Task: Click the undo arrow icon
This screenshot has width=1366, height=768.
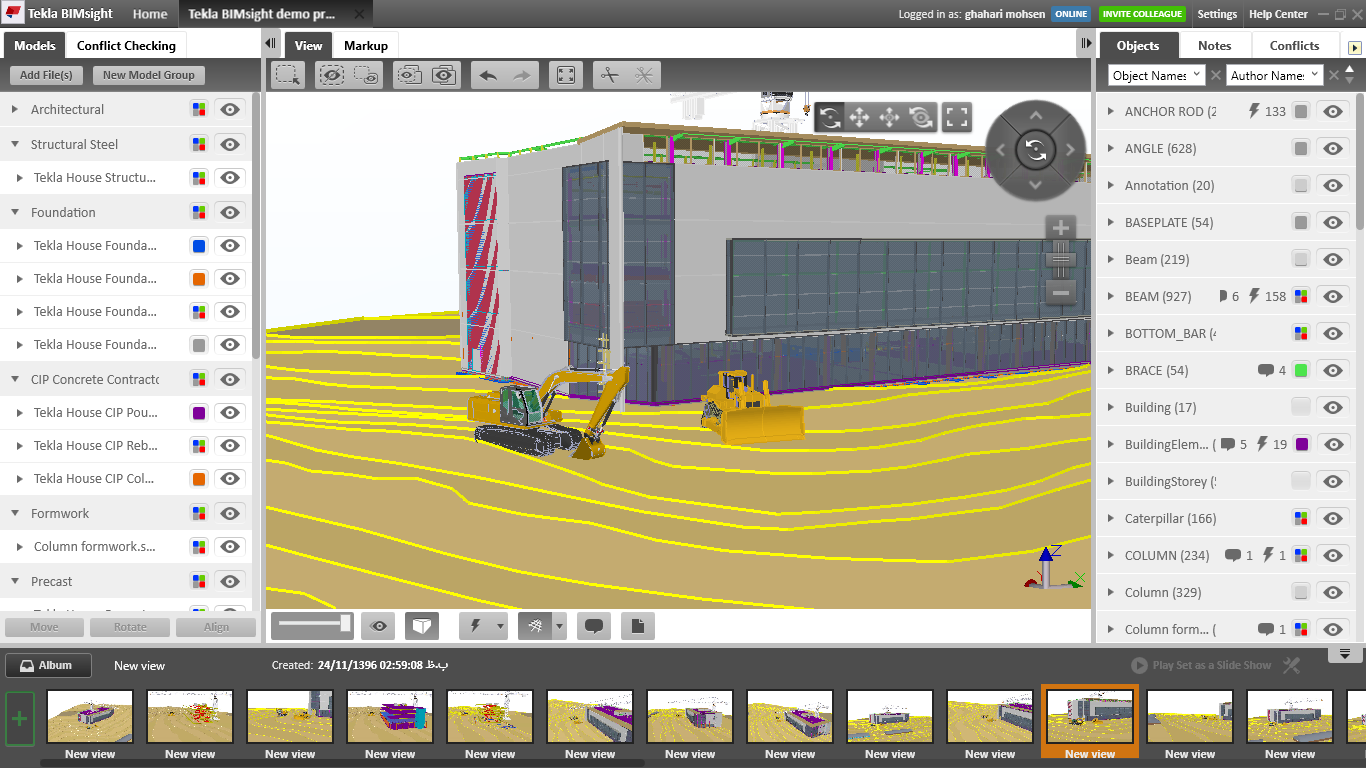Action: (489, 75)
